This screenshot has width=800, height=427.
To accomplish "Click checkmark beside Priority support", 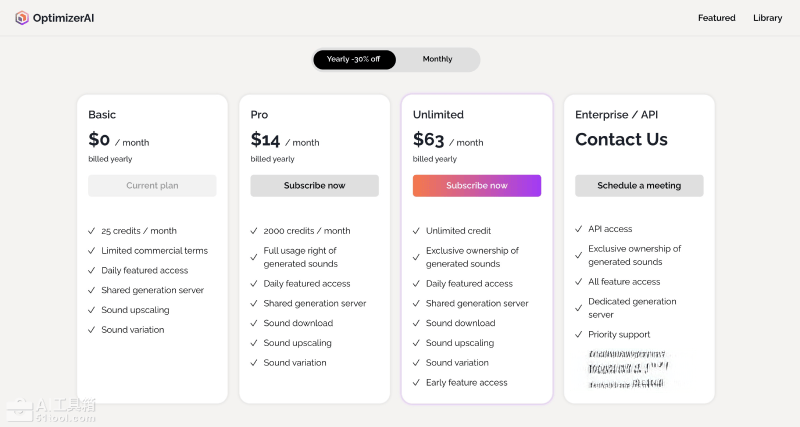I will 579,335.
